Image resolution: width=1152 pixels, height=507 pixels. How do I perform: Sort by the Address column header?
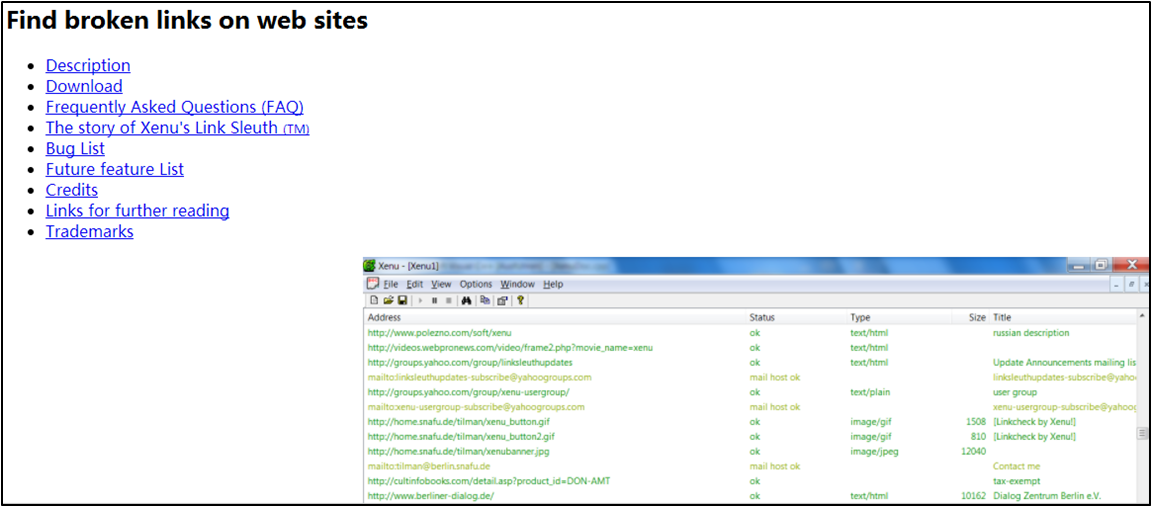(384, 317)
